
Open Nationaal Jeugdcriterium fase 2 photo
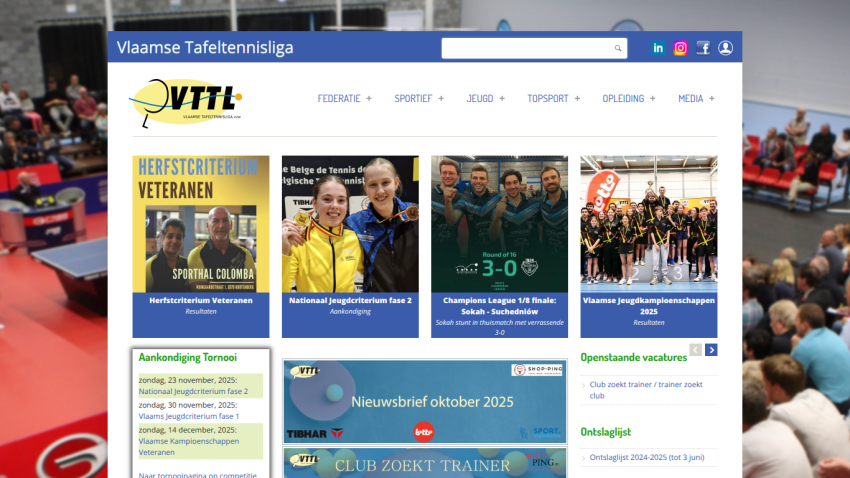(350, 224)
